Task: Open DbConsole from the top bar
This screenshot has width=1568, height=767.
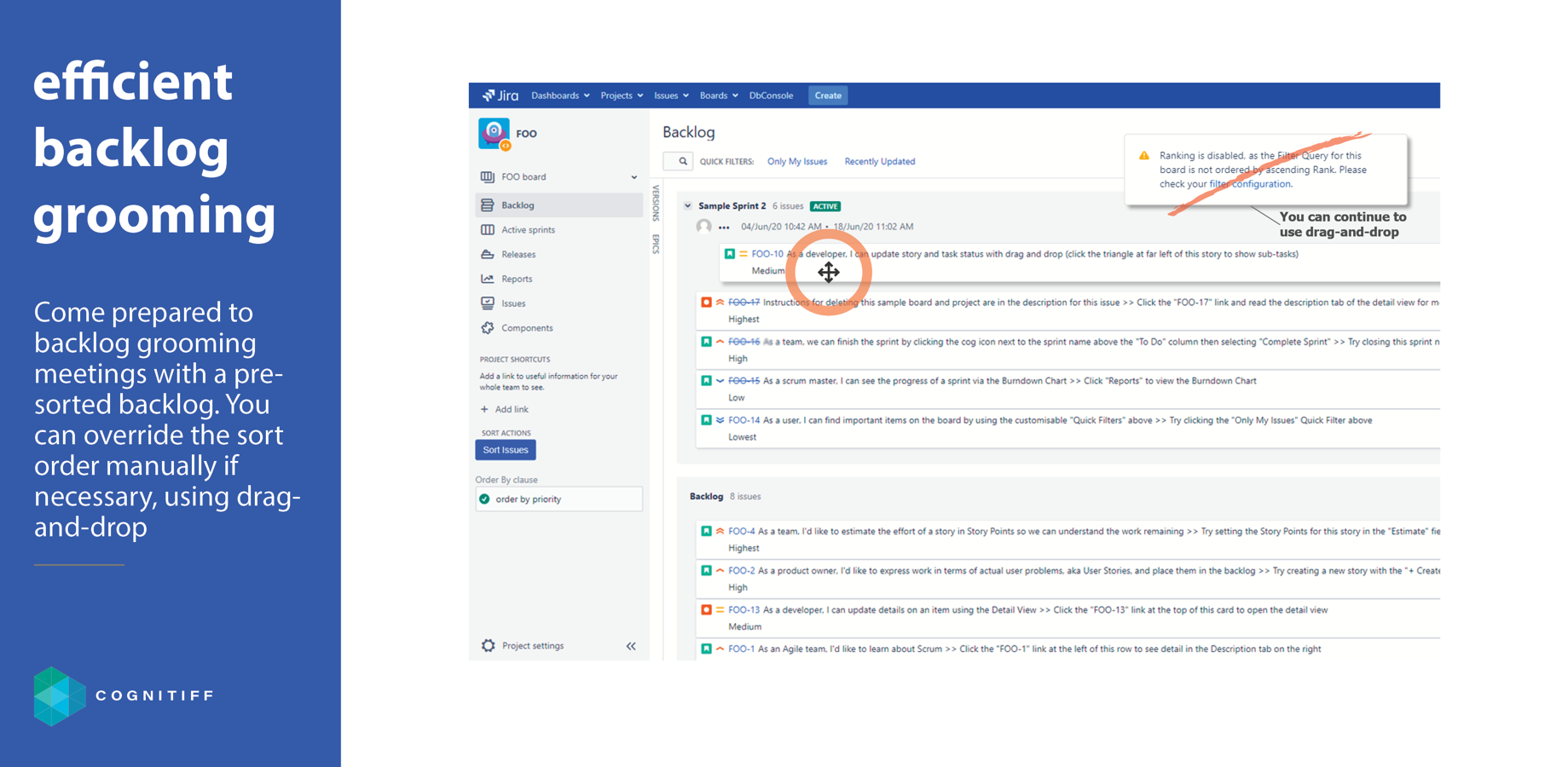Action: (x=771, y=95)
